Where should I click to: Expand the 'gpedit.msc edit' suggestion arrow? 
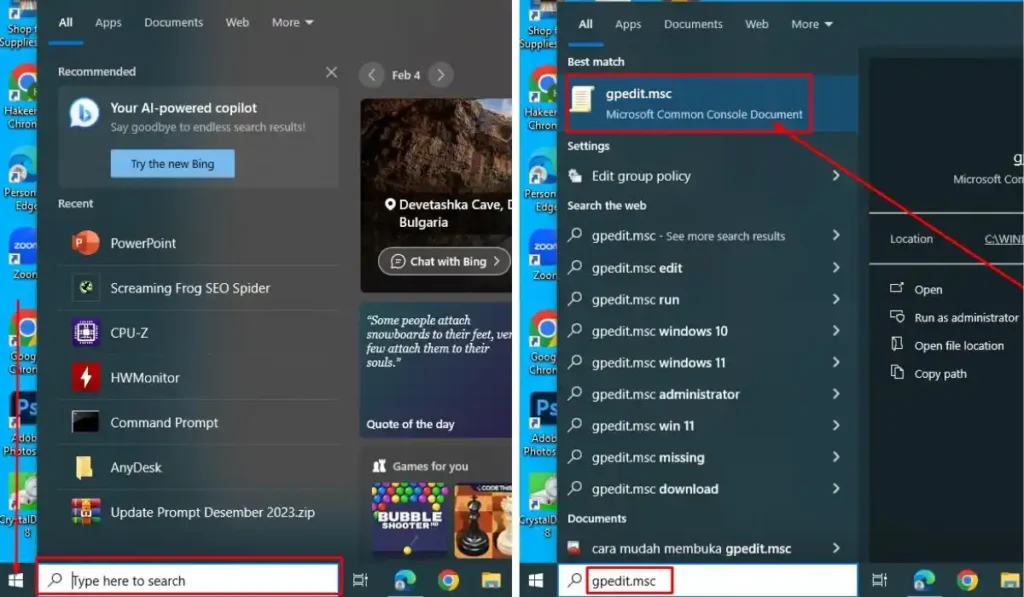coord(836,267)
